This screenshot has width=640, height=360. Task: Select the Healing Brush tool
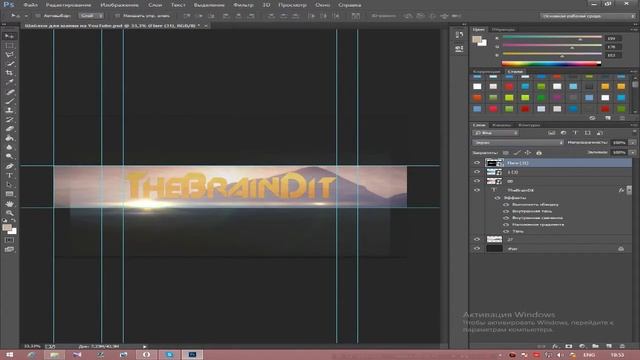pyautogui.click(x=9, y=92)
